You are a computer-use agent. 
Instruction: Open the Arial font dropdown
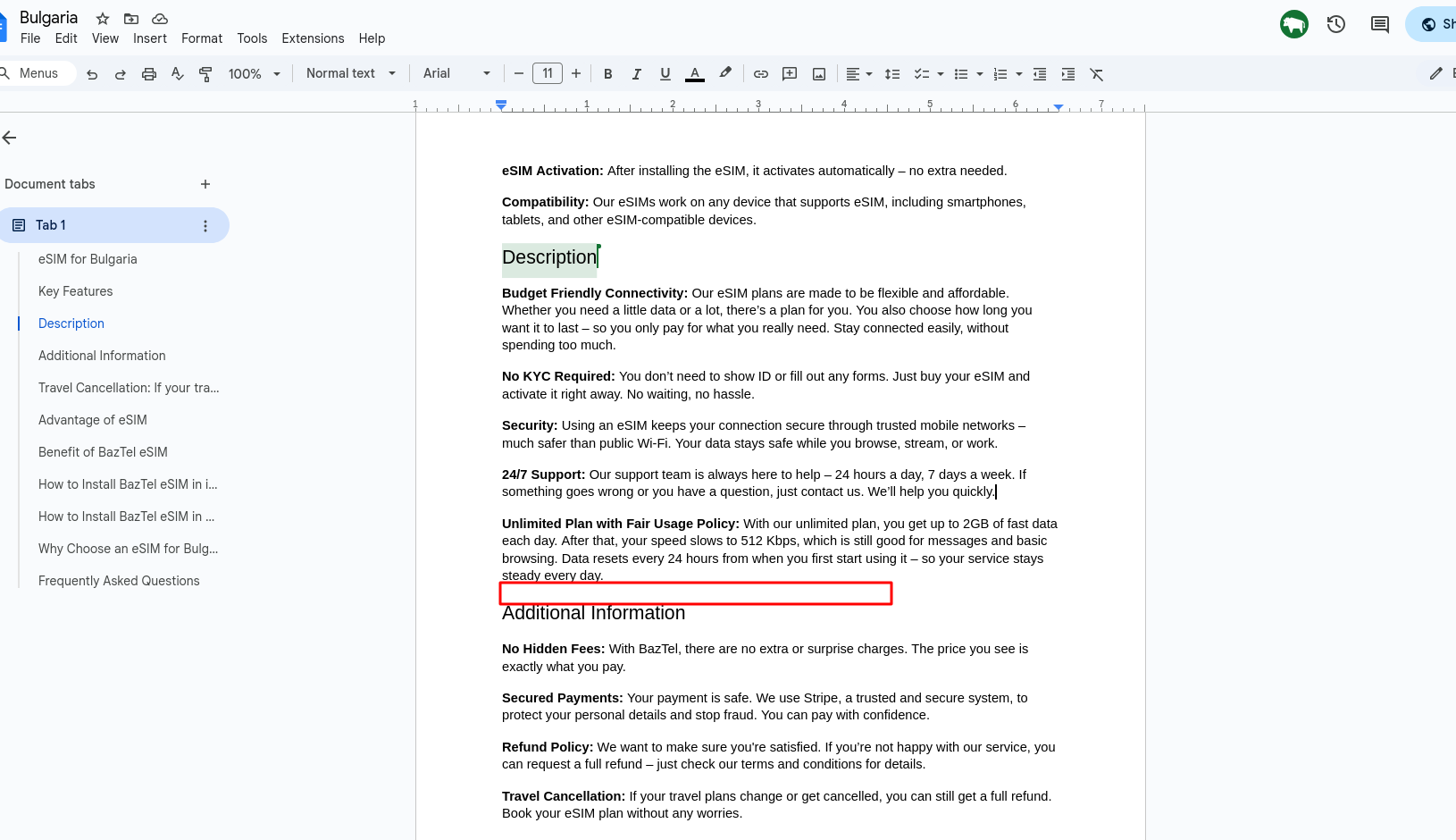pos(456,74)
